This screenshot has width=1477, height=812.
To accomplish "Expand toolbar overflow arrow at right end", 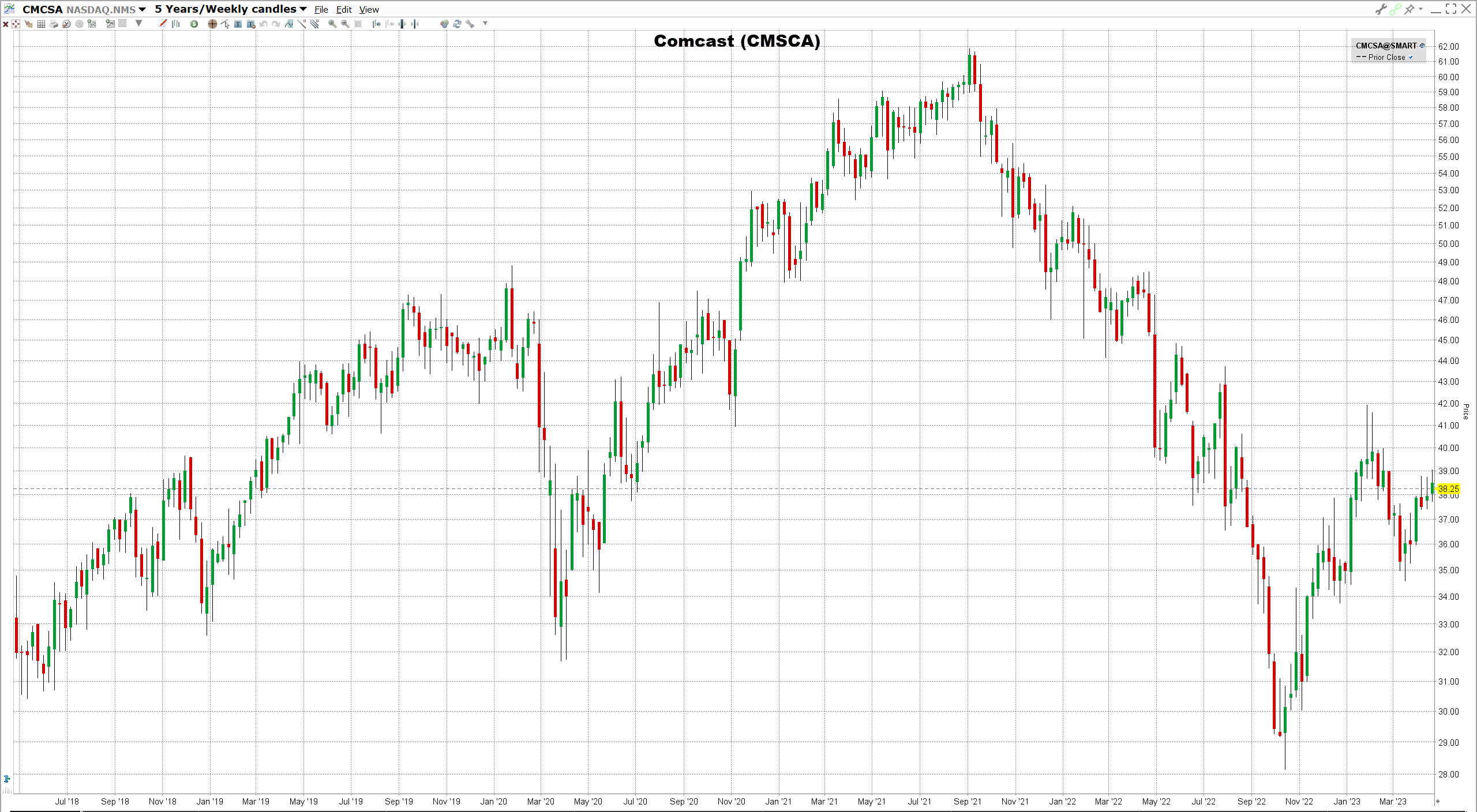I will (x=485, y=23).
